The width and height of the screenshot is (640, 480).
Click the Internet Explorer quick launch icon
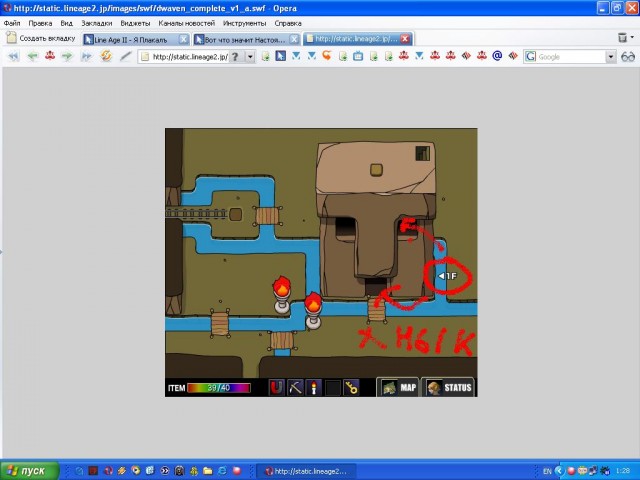[x=222, y=471]
